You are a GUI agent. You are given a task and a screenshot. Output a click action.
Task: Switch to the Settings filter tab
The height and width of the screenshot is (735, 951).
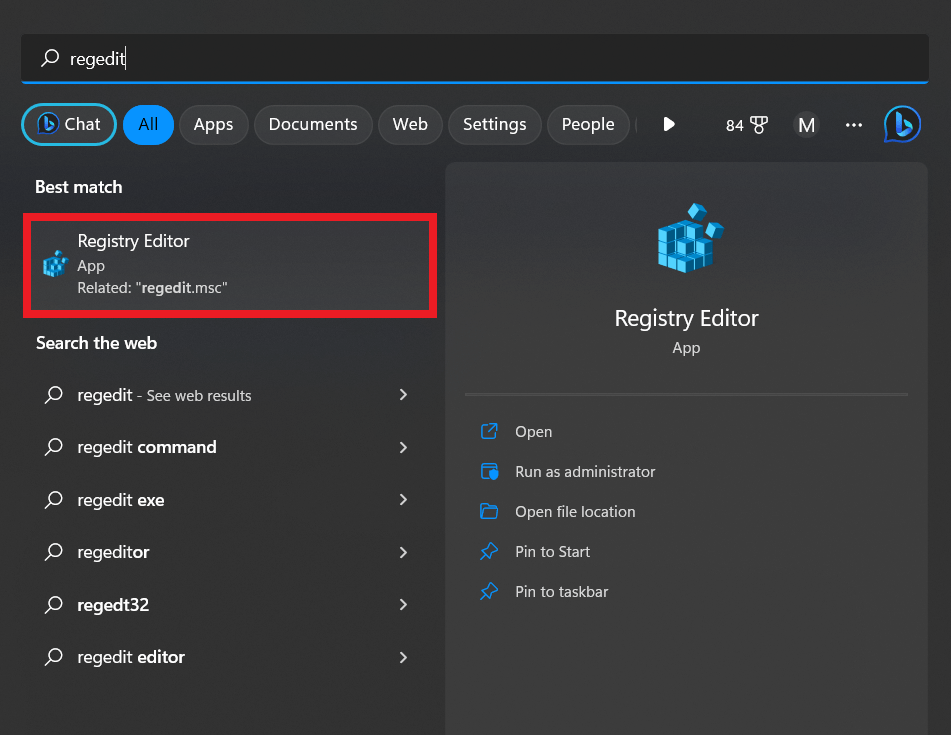[494, 124]
